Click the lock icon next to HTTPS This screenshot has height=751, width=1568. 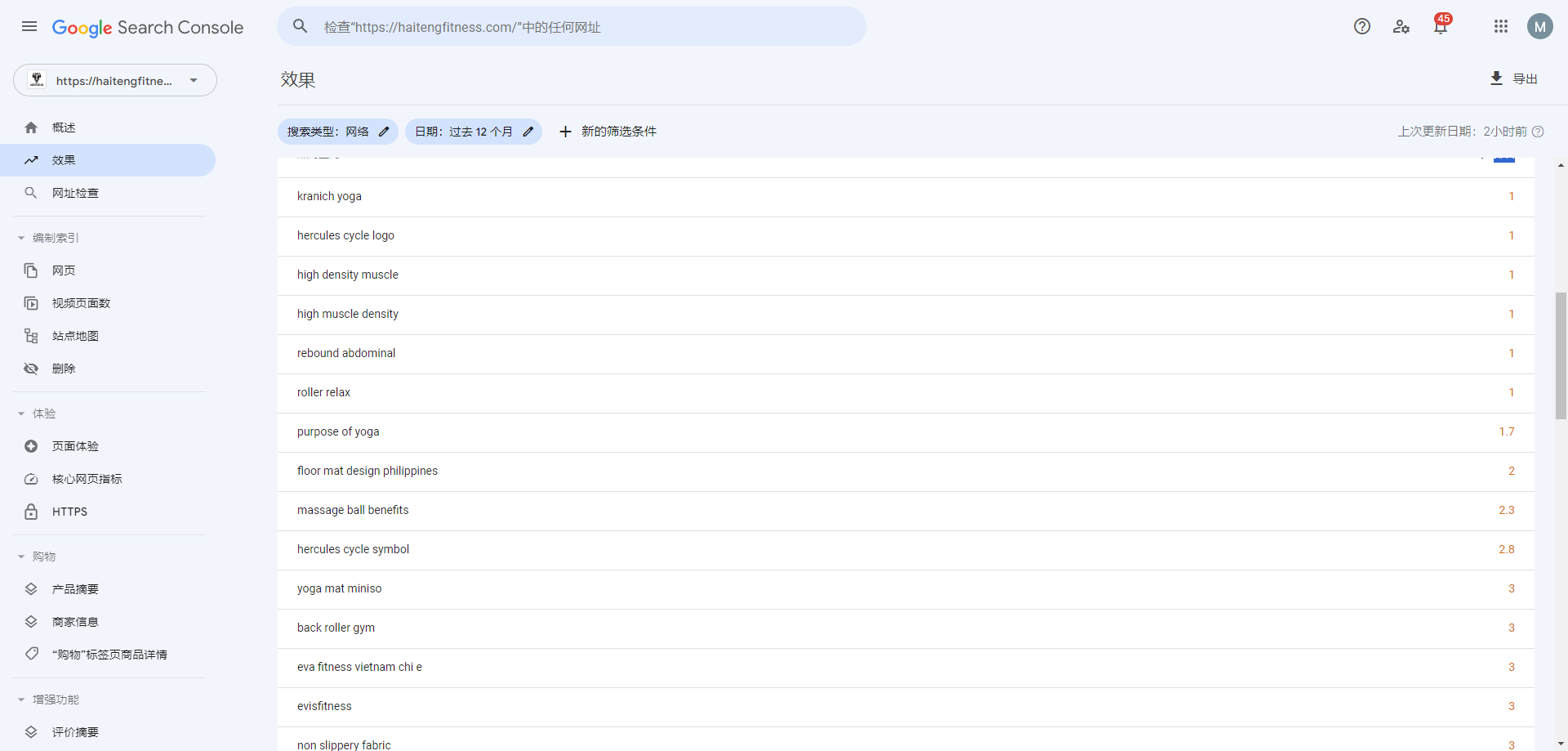31,512
